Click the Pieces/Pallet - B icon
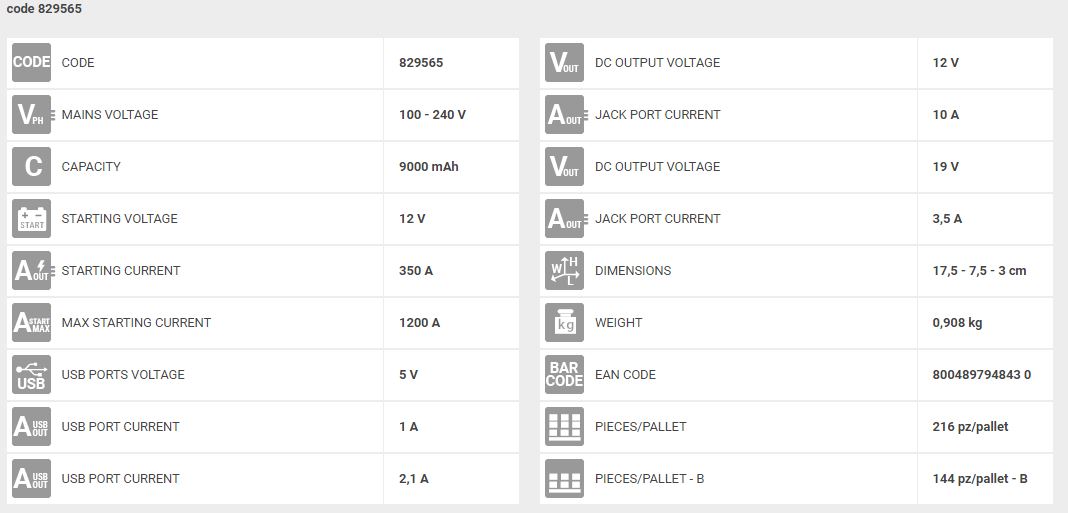The height and width of the screenshot is (513, 1068). click(564, 479)
